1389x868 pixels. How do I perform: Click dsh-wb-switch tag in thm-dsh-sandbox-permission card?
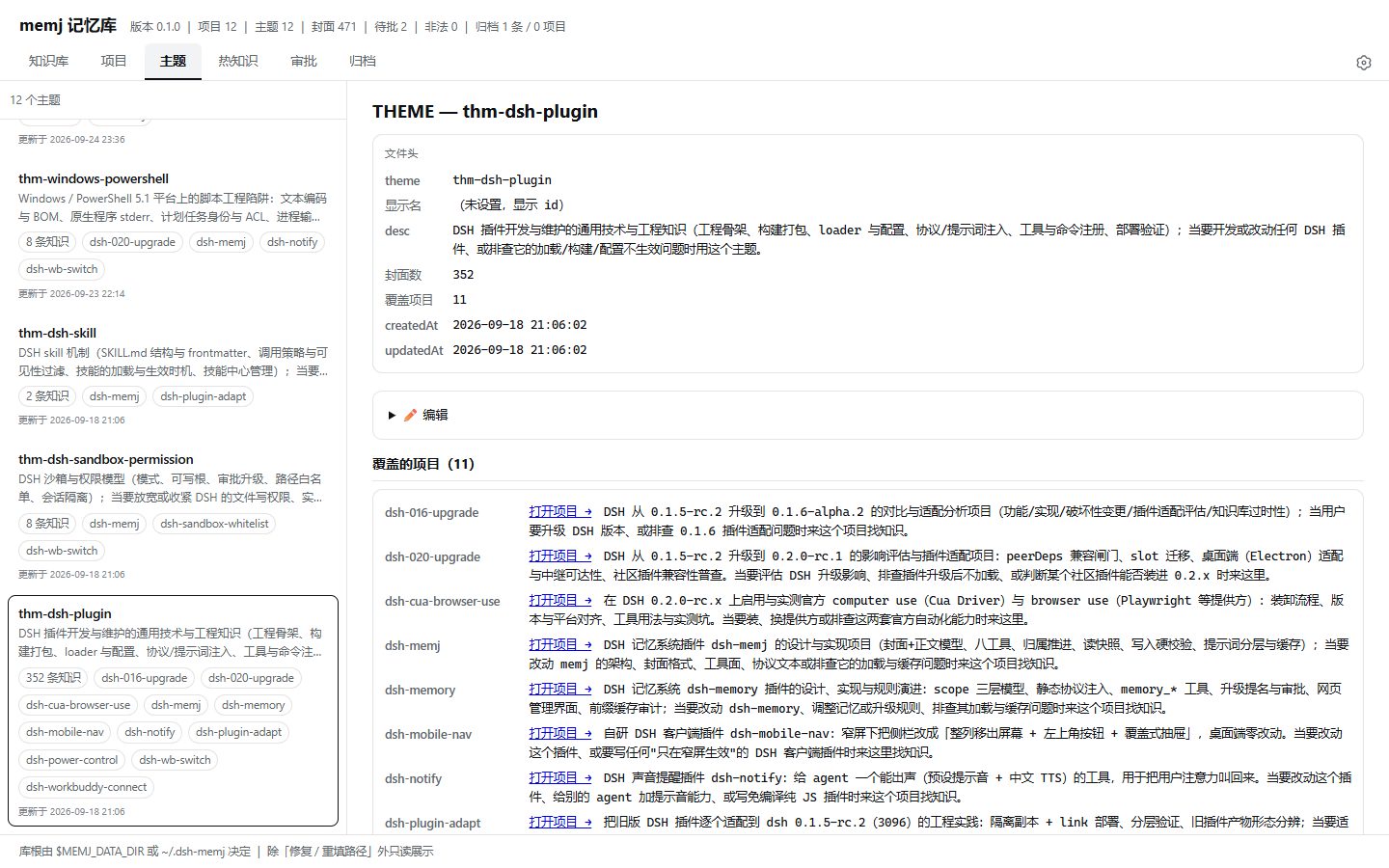click(62, 551)
